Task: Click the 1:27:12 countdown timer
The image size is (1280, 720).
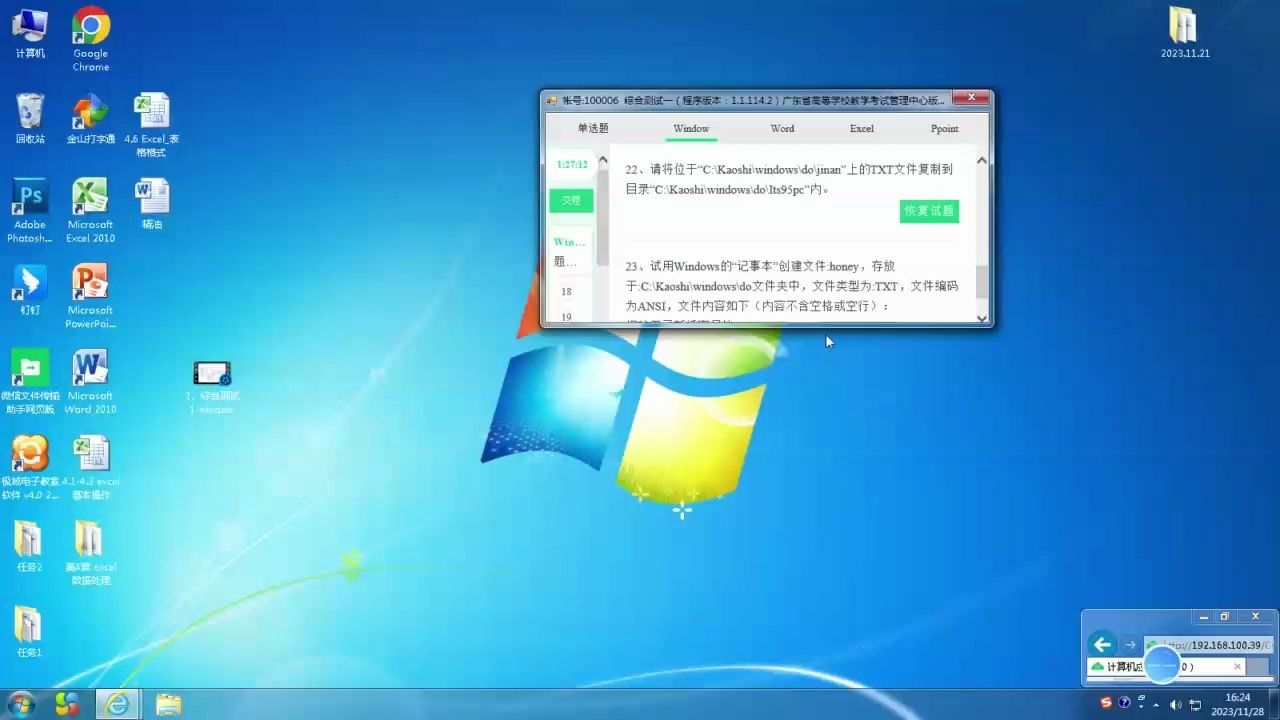Action: [x=572, y=164]
